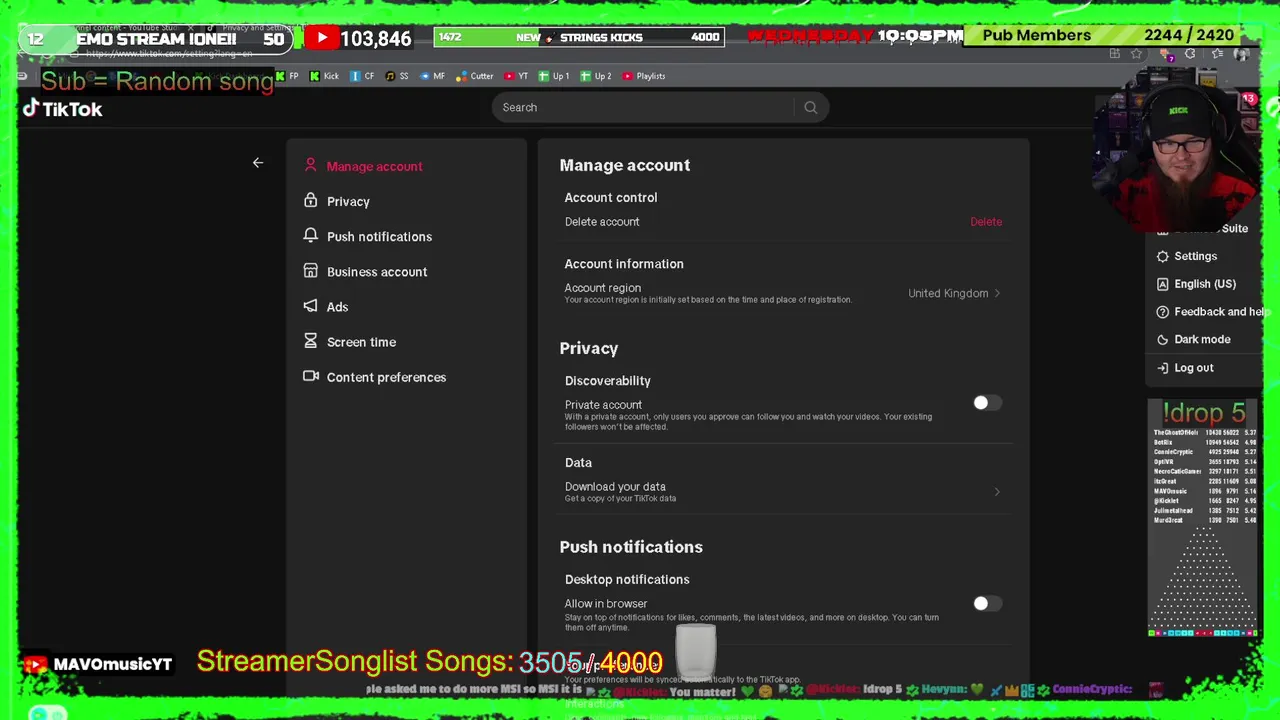Click the Privacy lock icon
This screenshot has height=720, width=1280.
point(310,201)
